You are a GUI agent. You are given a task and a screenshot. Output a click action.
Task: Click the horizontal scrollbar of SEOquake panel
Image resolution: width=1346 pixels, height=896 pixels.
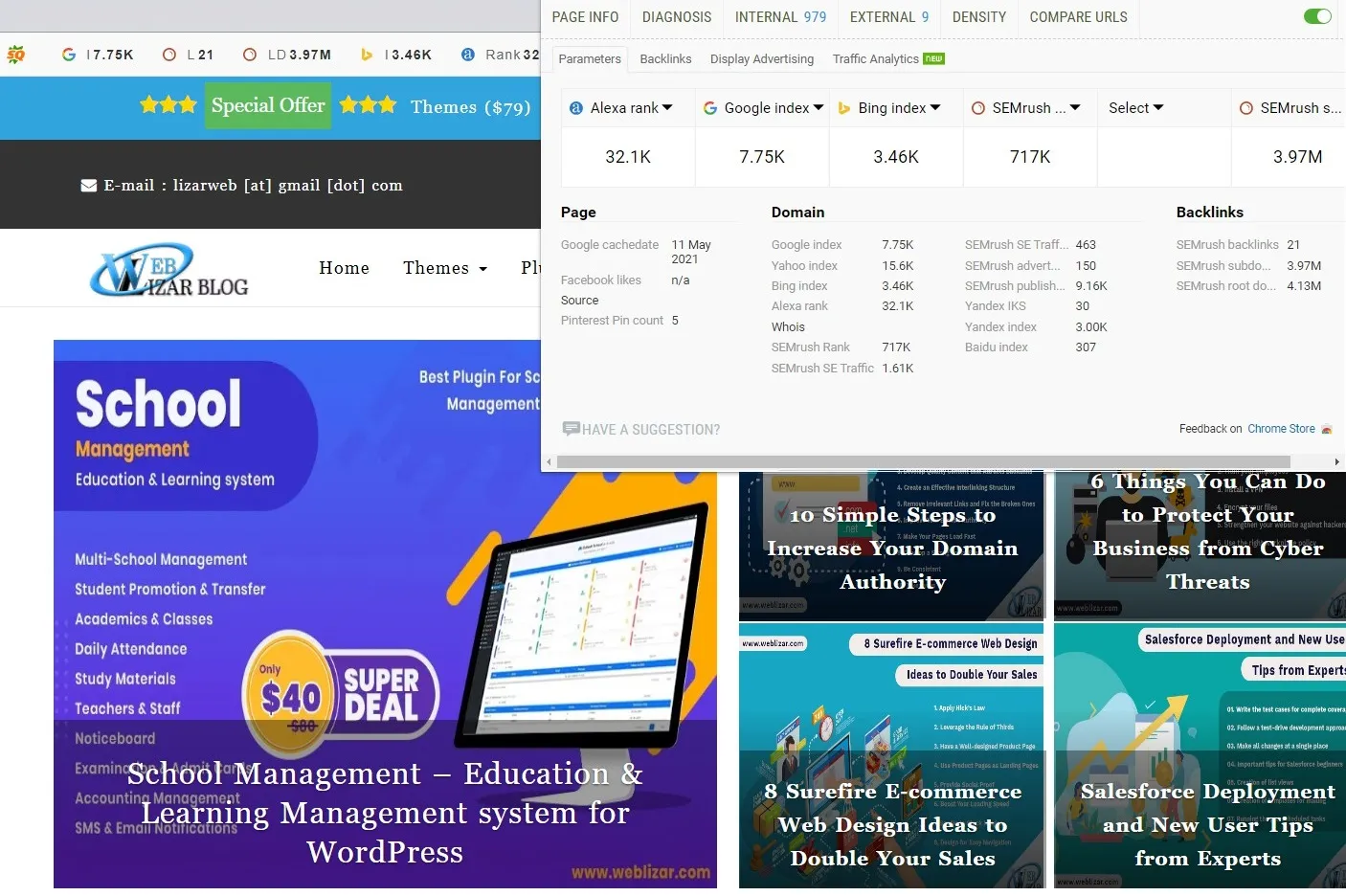pyautogui.click(x=924, y=461)
